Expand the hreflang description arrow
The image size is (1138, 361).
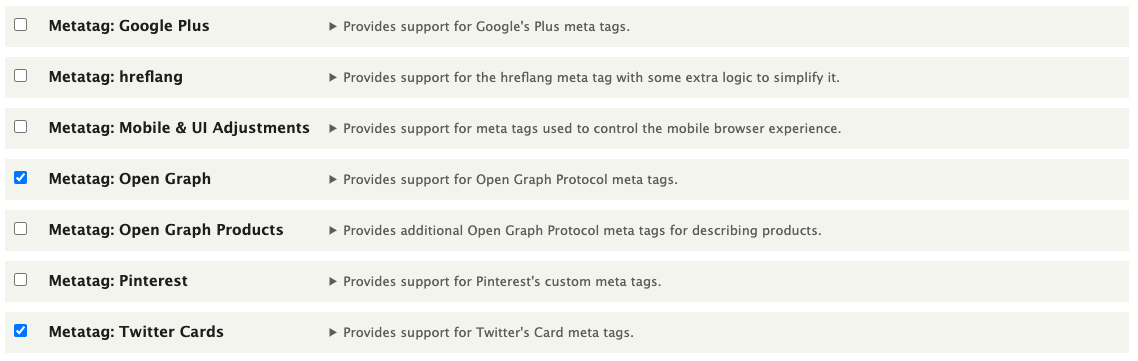(333, 78)
